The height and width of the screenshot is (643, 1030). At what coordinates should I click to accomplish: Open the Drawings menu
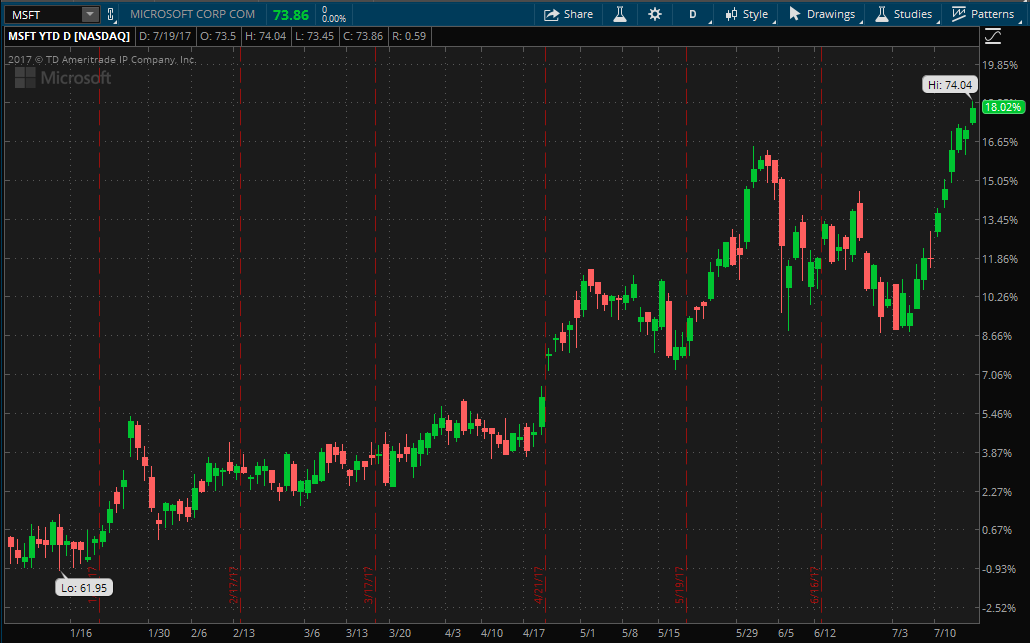(822, 14)
